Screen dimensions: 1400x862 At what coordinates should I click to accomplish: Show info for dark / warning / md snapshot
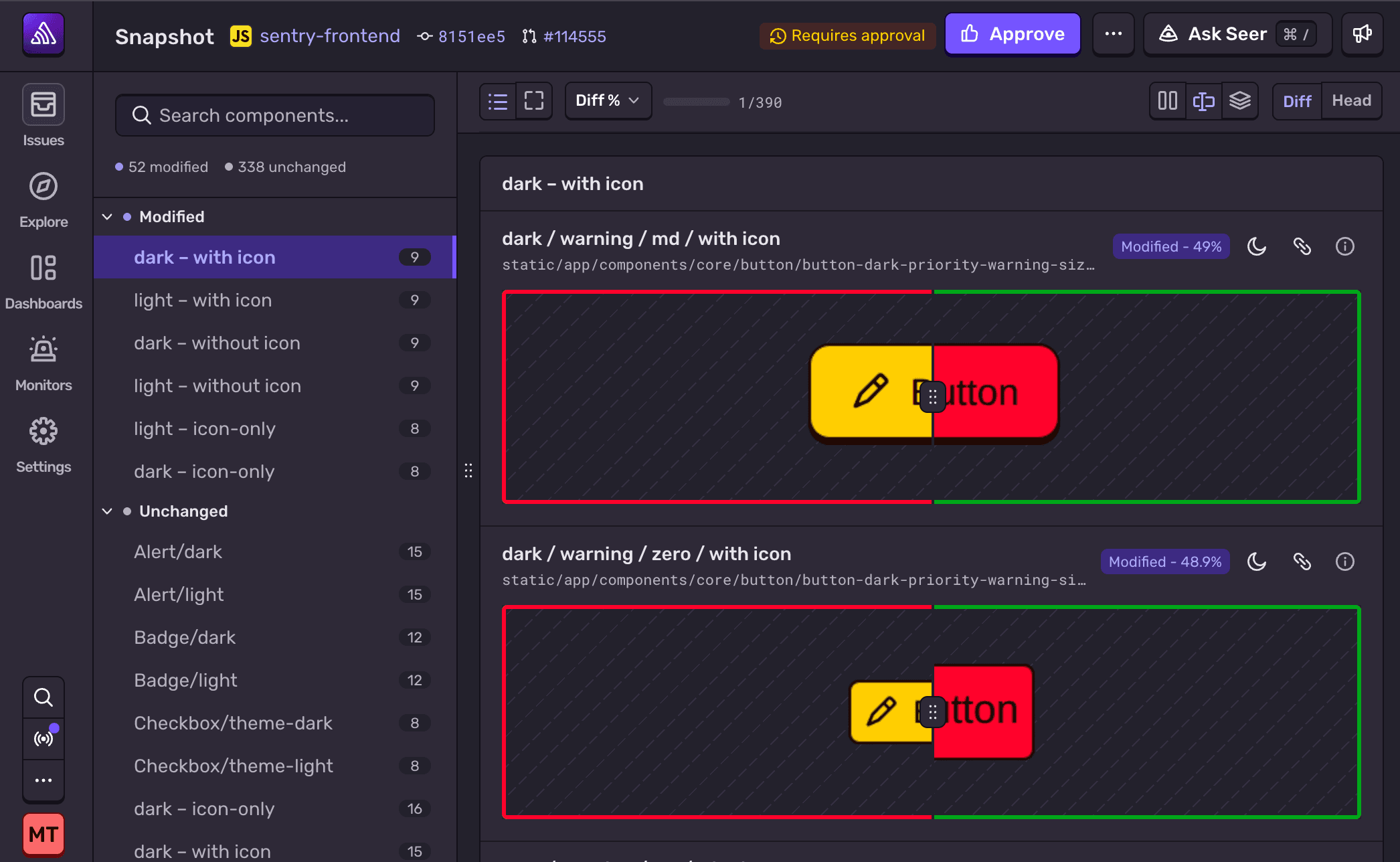pyautogui.click(x=1344, y=246)
